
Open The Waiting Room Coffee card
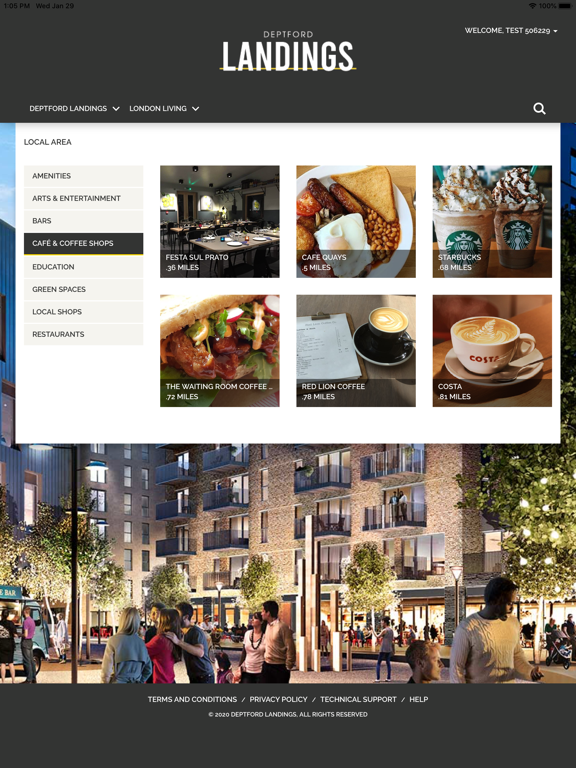click(x=220, y=351)
